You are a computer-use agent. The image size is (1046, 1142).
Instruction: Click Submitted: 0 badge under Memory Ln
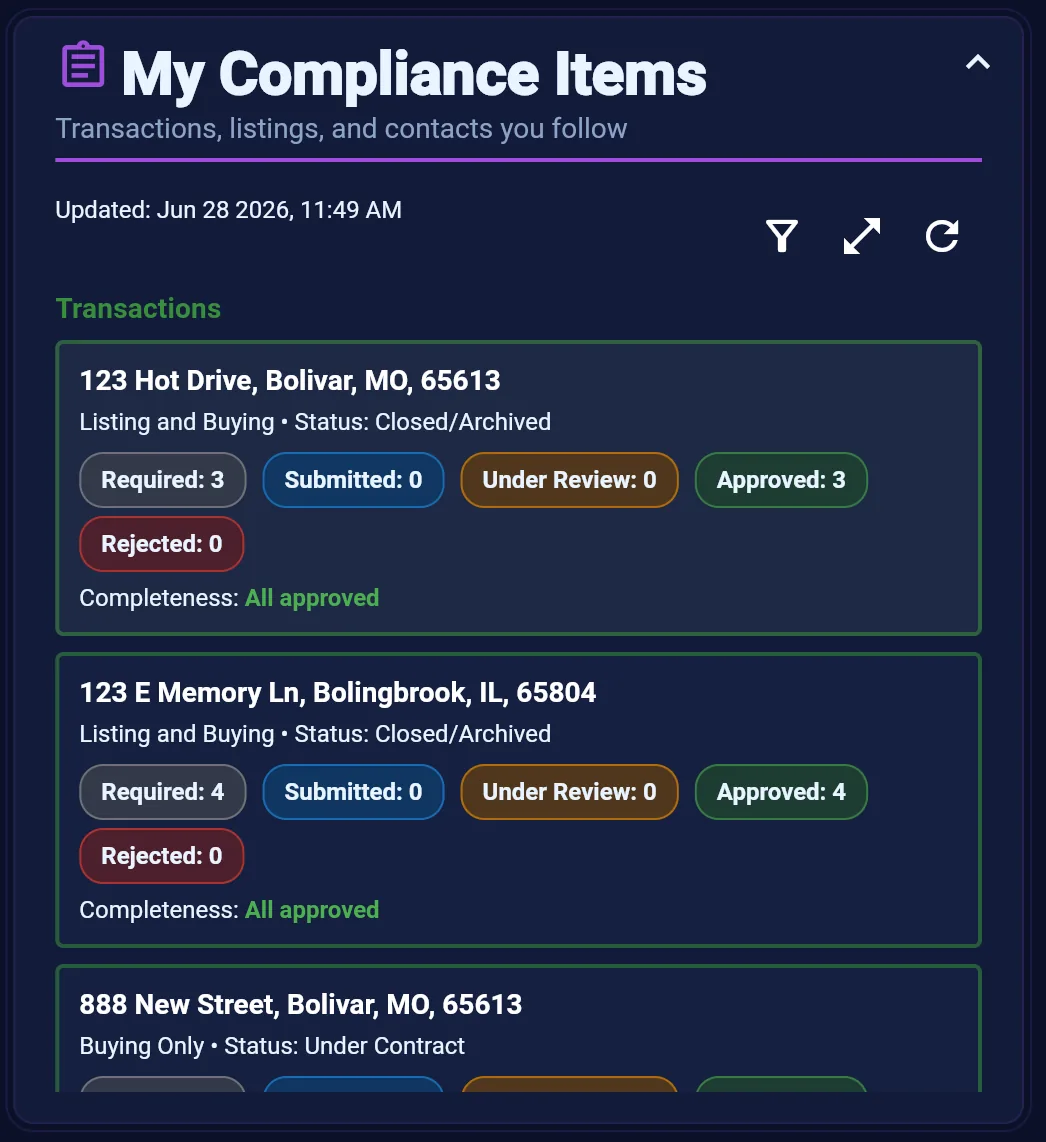point(353,792)
